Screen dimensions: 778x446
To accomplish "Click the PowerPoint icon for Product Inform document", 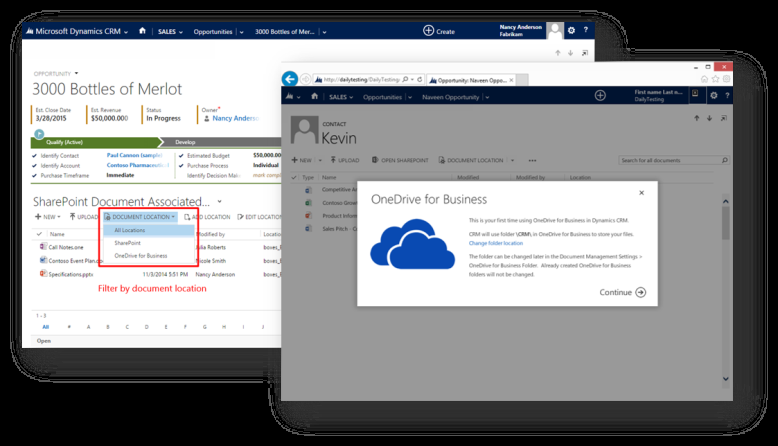I will click(x=308, y=216).
